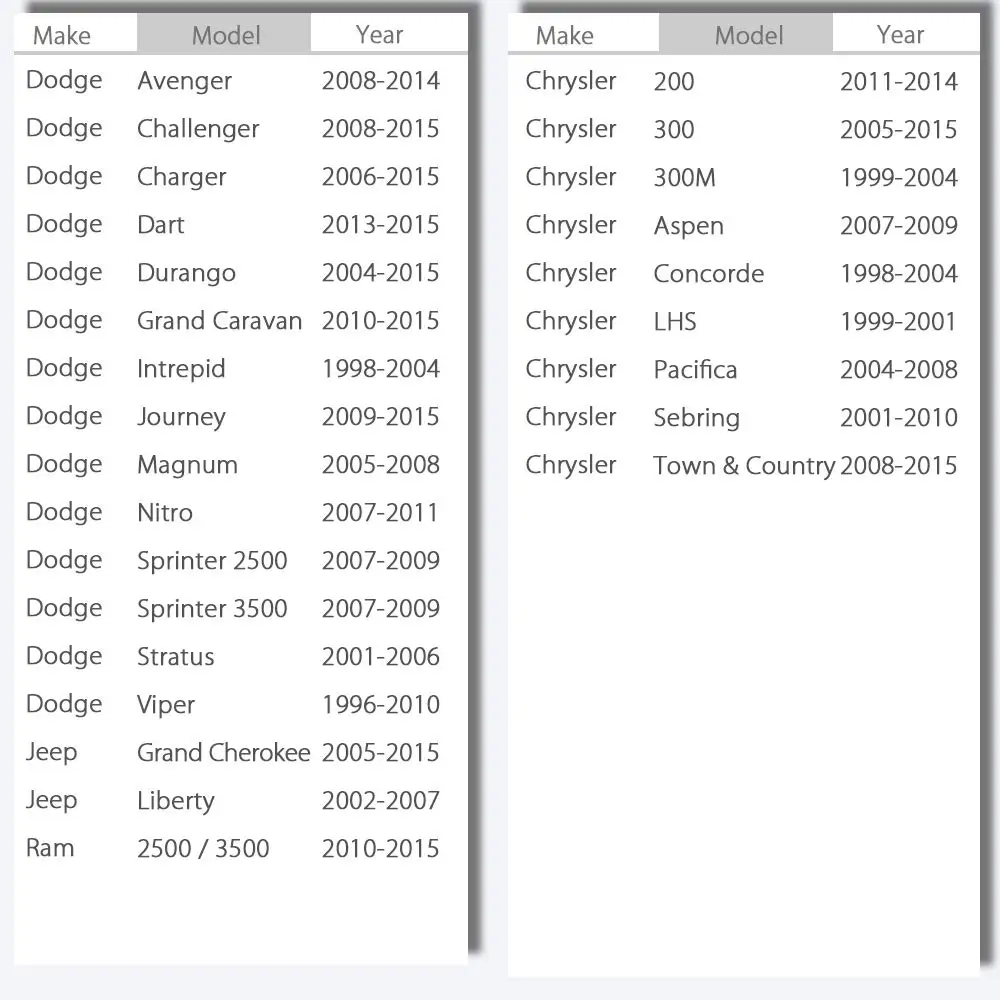1000x1000 pixels.
Task: Click the Pacifica model cell
Action: point(695,369)
